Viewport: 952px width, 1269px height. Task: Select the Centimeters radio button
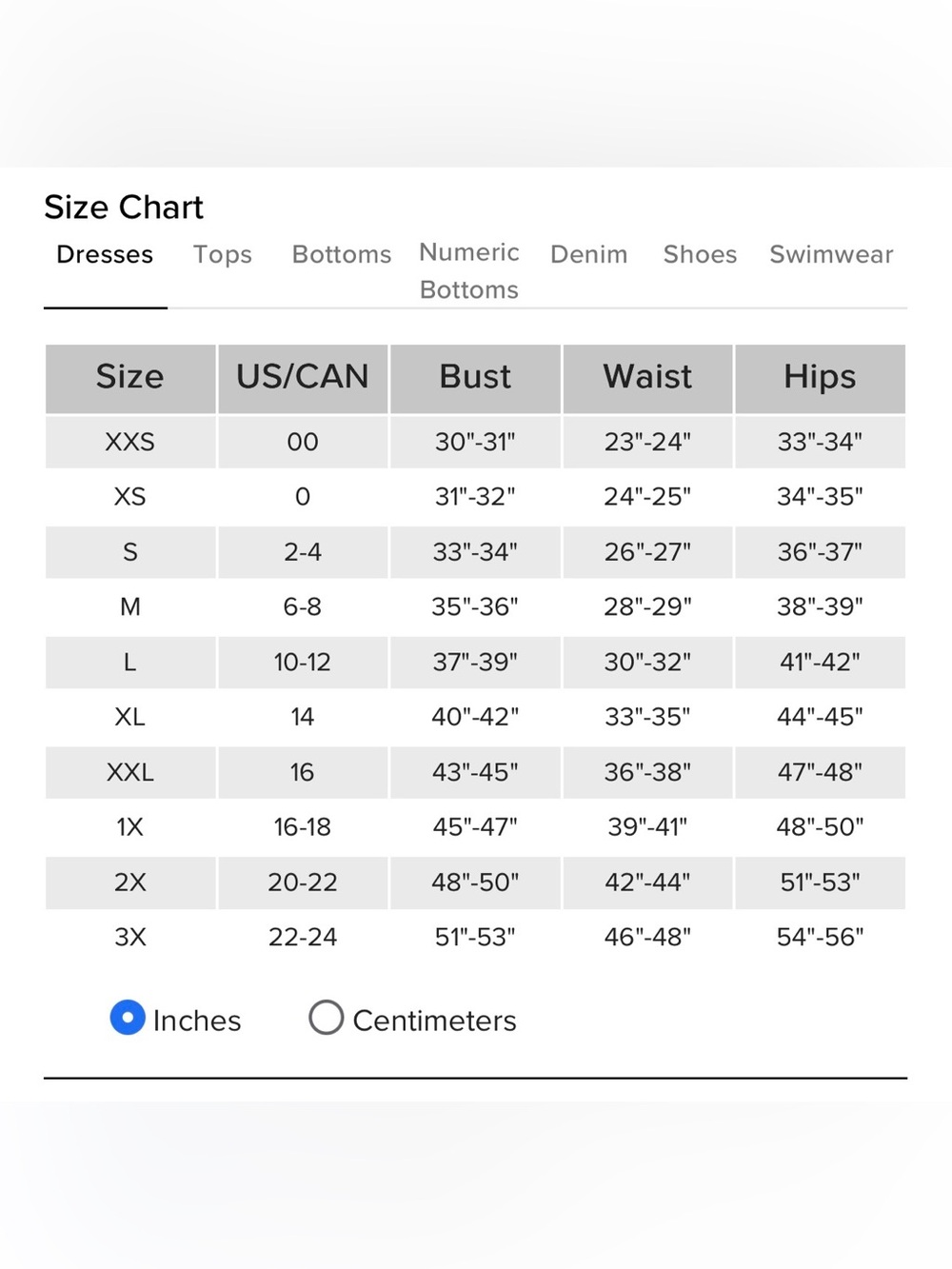click(326, 1018)
